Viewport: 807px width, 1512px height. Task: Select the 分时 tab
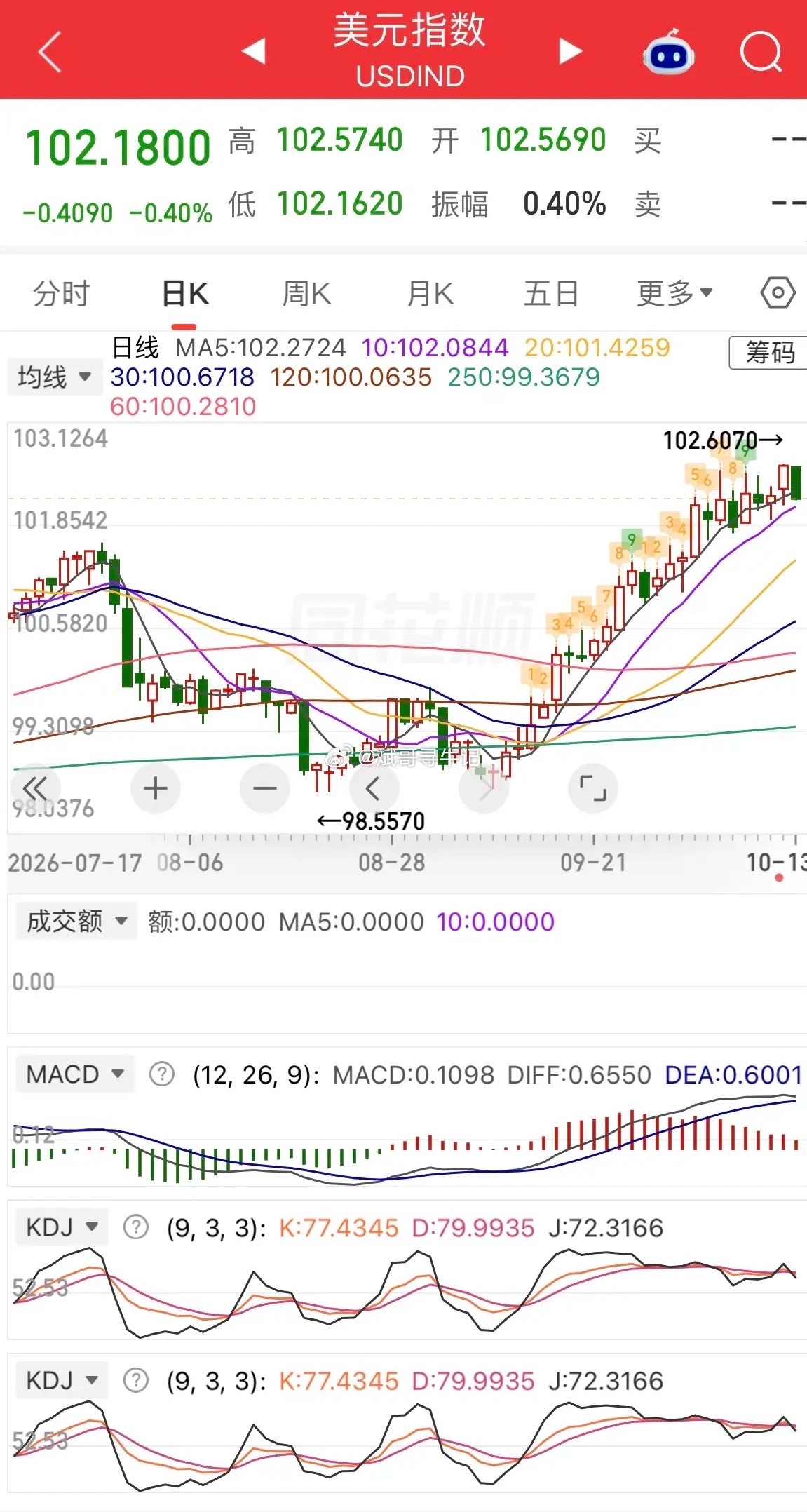[62, 293]
